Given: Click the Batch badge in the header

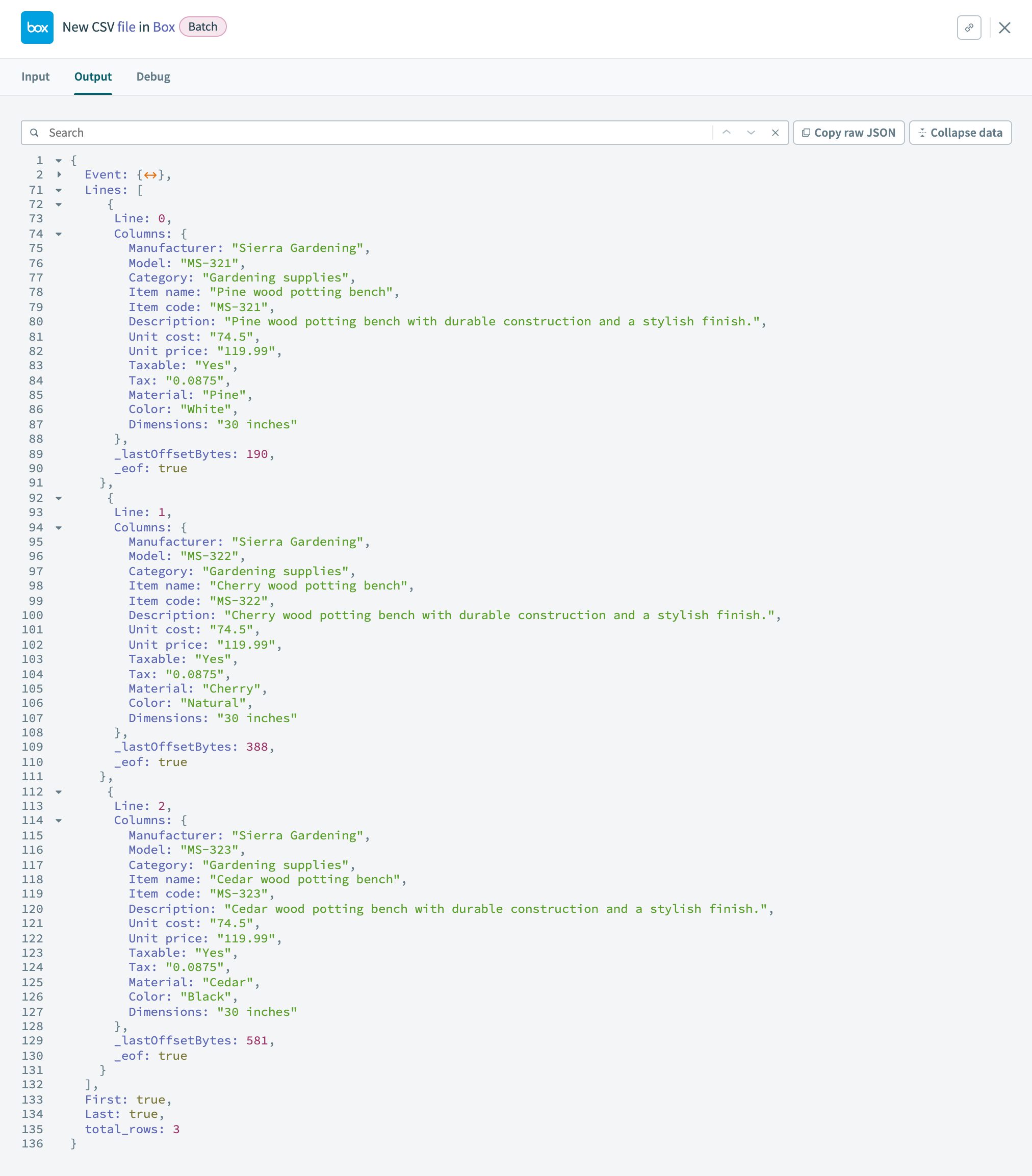Looking at the screenshot, I should coord(202,27).
